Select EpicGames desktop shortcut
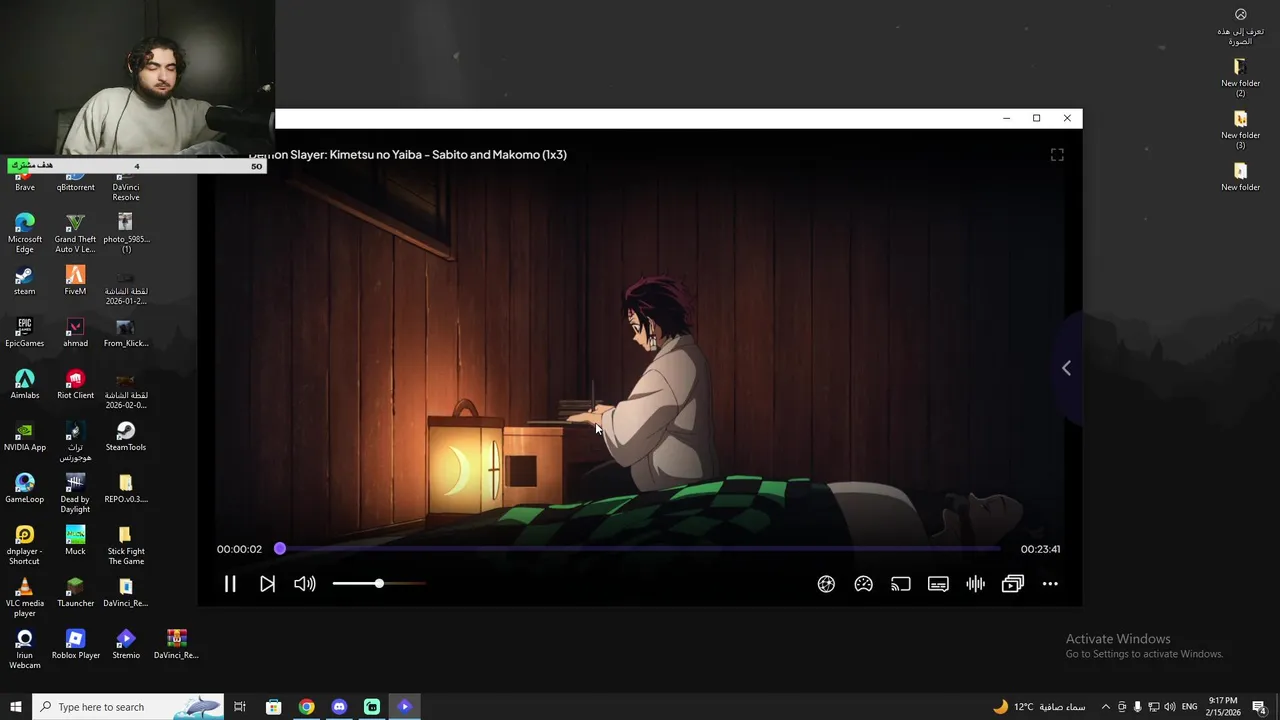 (x=25, y=332)
